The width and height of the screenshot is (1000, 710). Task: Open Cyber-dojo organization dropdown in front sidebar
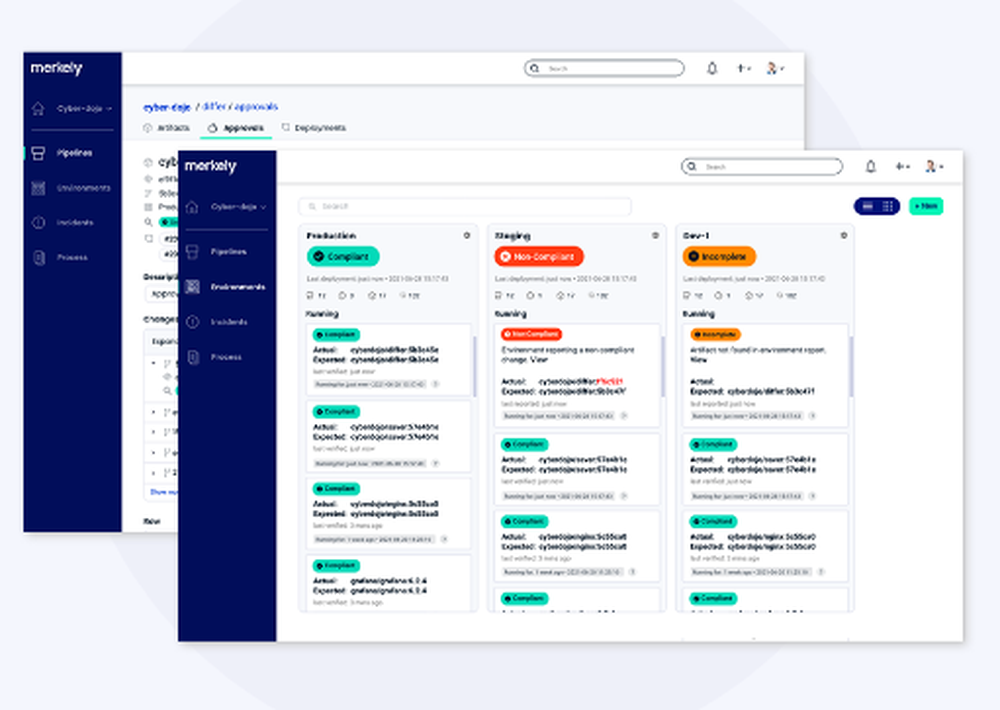click(x=239, y=207)
